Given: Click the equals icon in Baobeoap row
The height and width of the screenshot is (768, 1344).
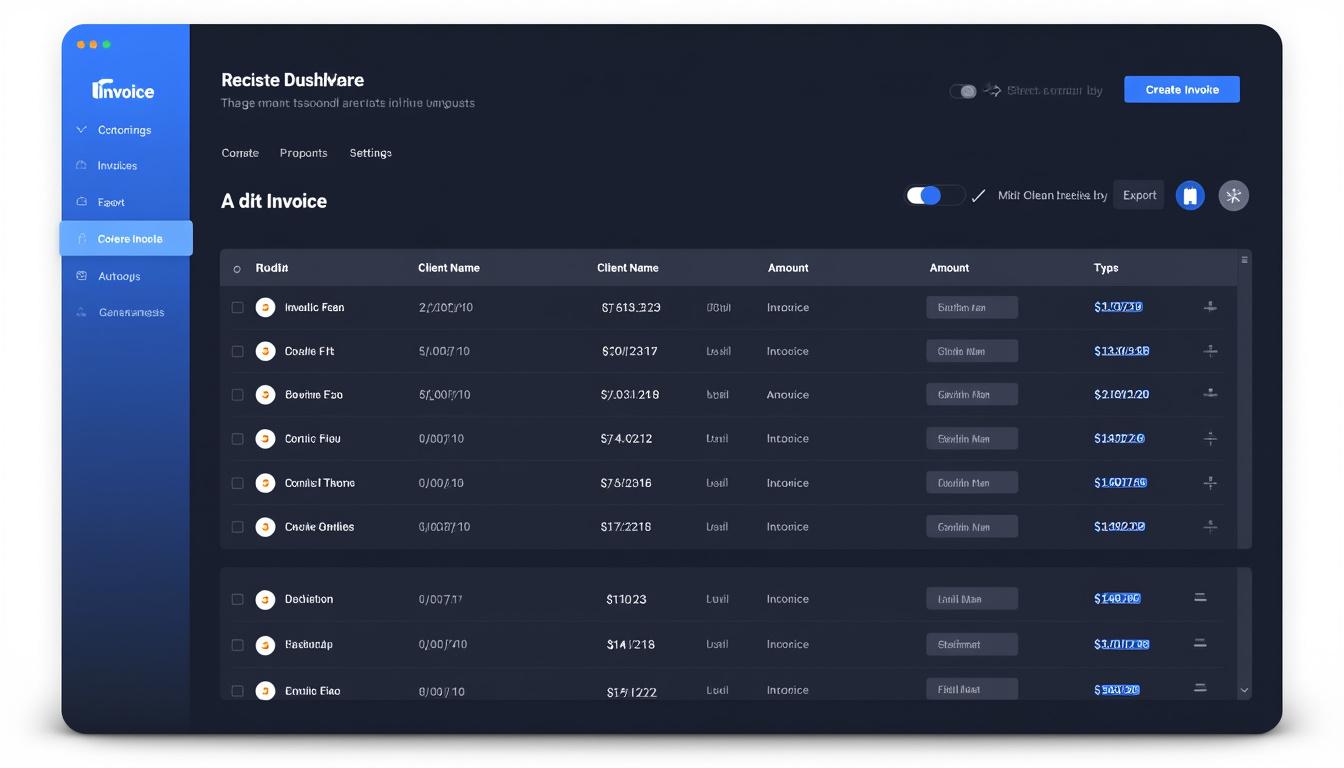Looking at the screenshot, I should pyautogui.click(x=1200, y=644).
